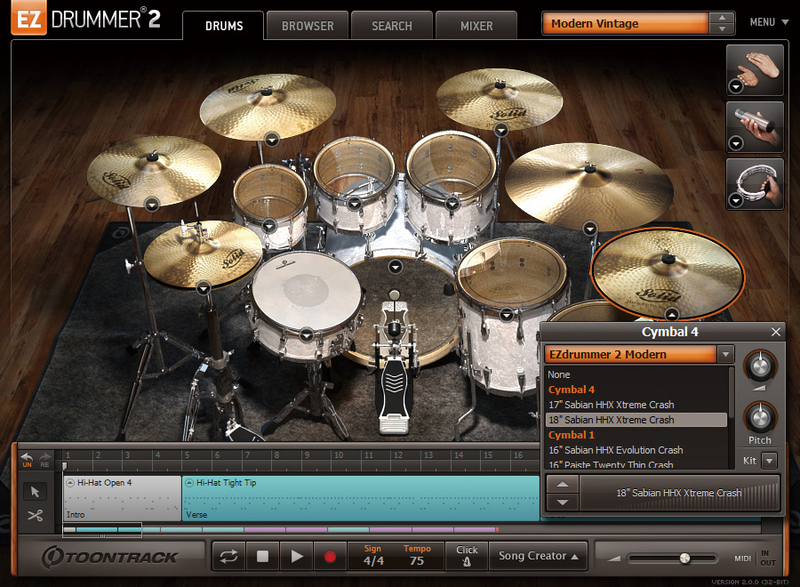Open the EZdrummer 2 Modern library dropdown
Image resolution: width=800 pixels, height=587 pixels.
pyautogui.click(x=725, y=354)
